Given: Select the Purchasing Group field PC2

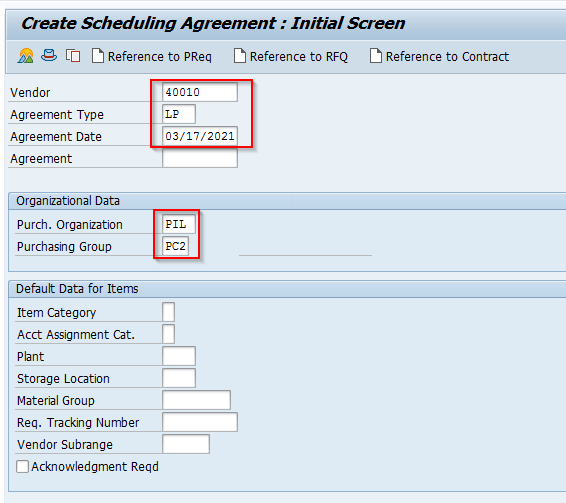Looking at the screenshot, I should pyautogui.click(x=175, y=246).
